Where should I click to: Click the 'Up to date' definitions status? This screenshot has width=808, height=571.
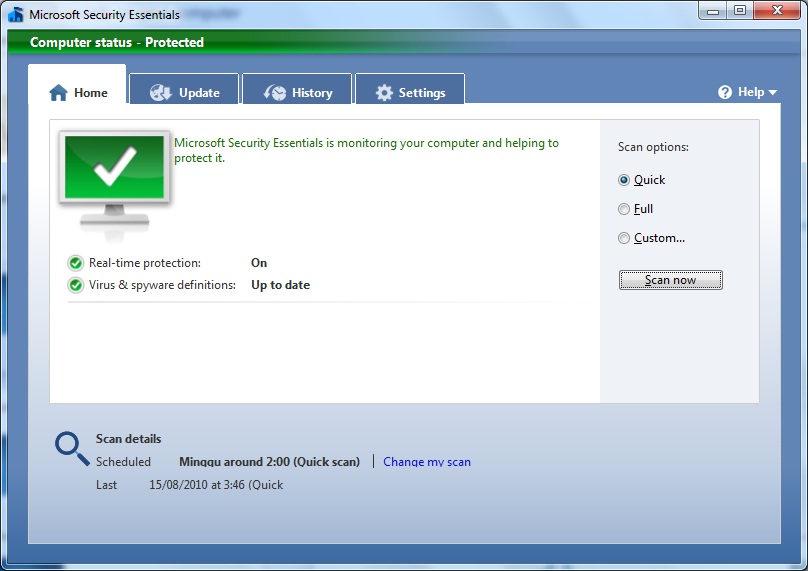point(280,285)
